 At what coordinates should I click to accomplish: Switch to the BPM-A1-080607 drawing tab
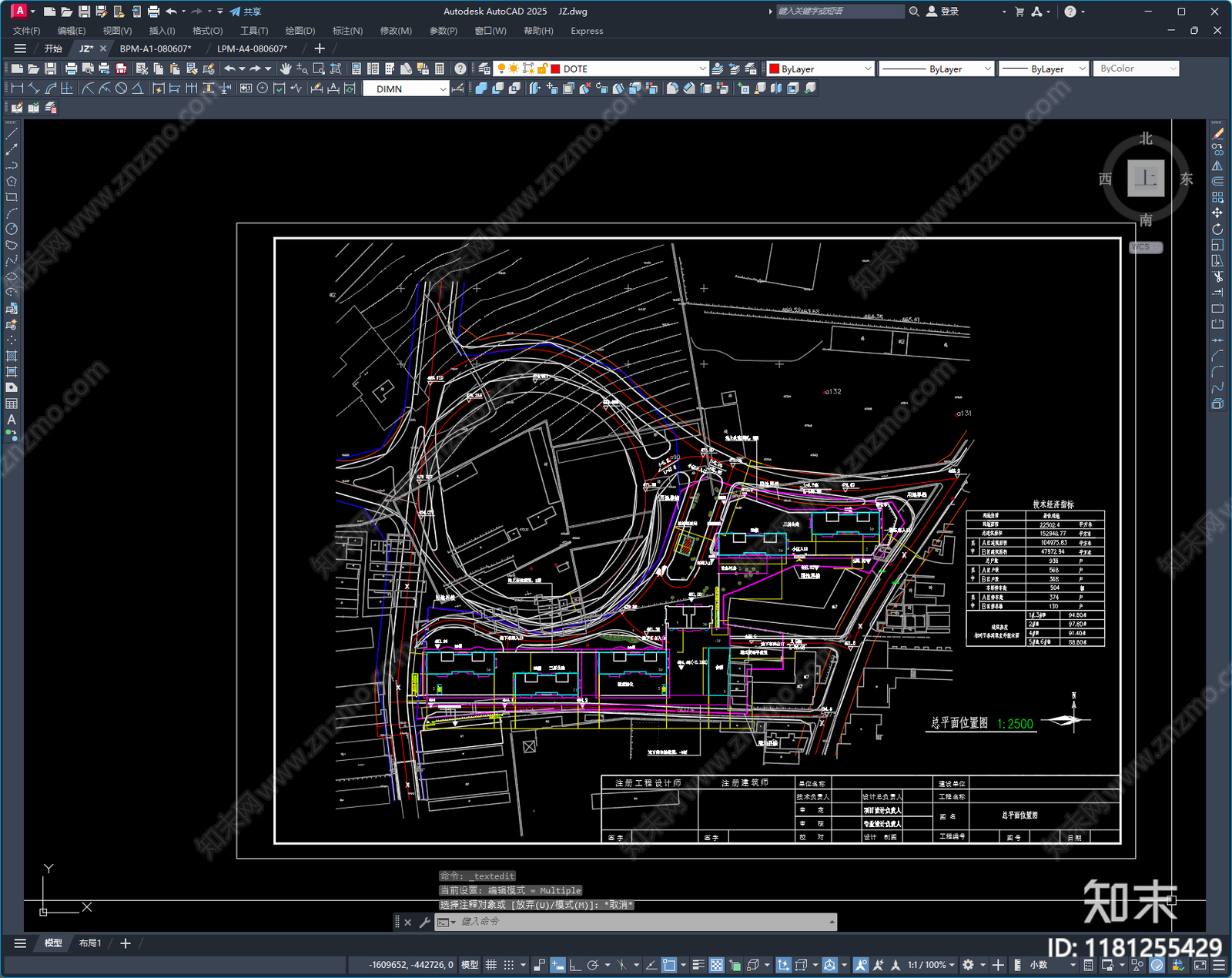point(156,49)
